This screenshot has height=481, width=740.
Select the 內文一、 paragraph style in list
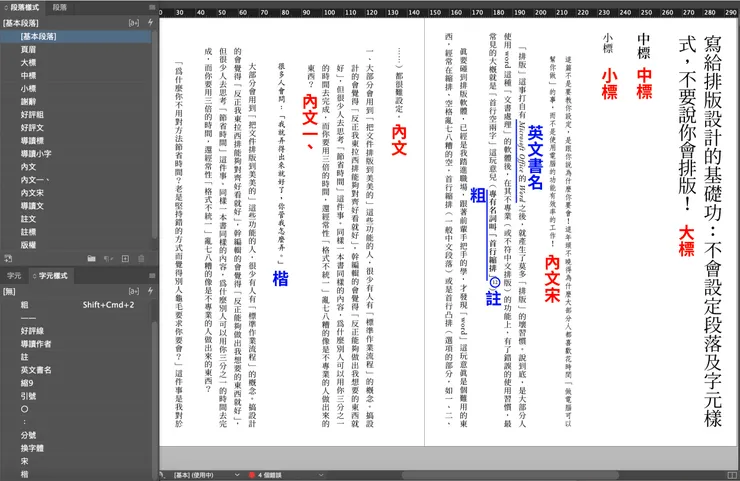click(76, 180)
